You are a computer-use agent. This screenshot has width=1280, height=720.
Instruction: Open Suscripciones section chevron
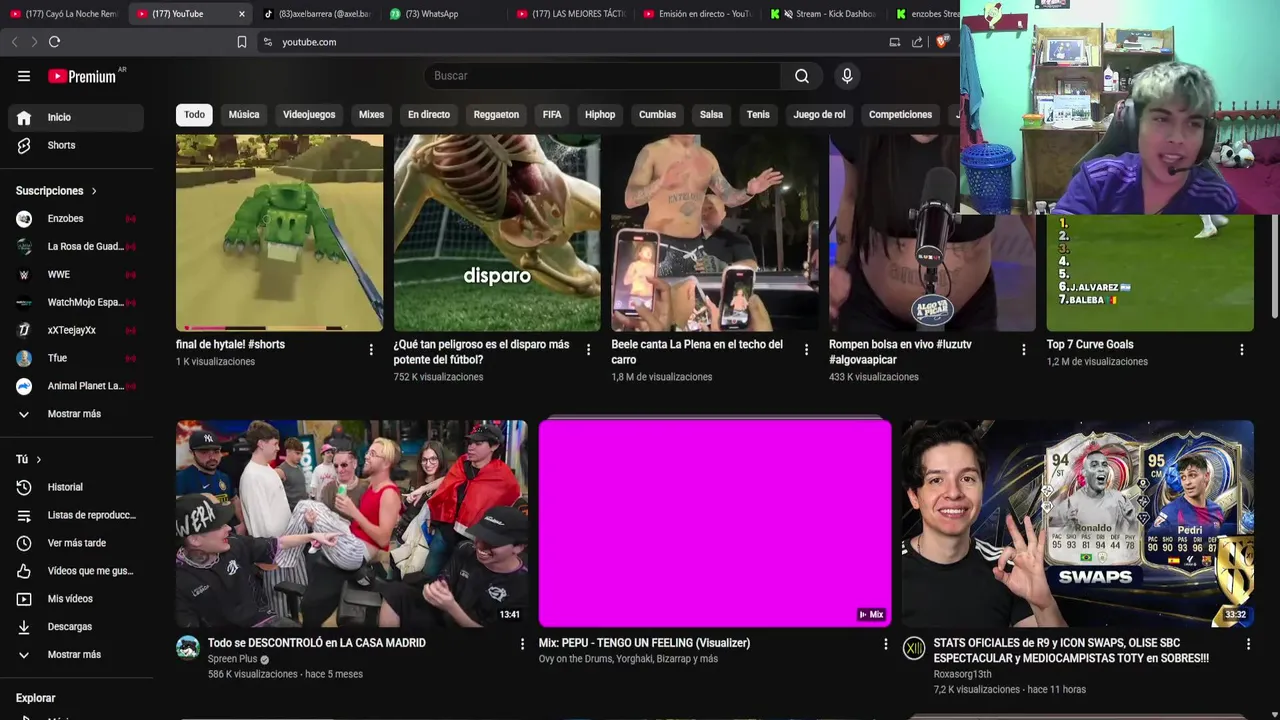(x=94, y=191)
